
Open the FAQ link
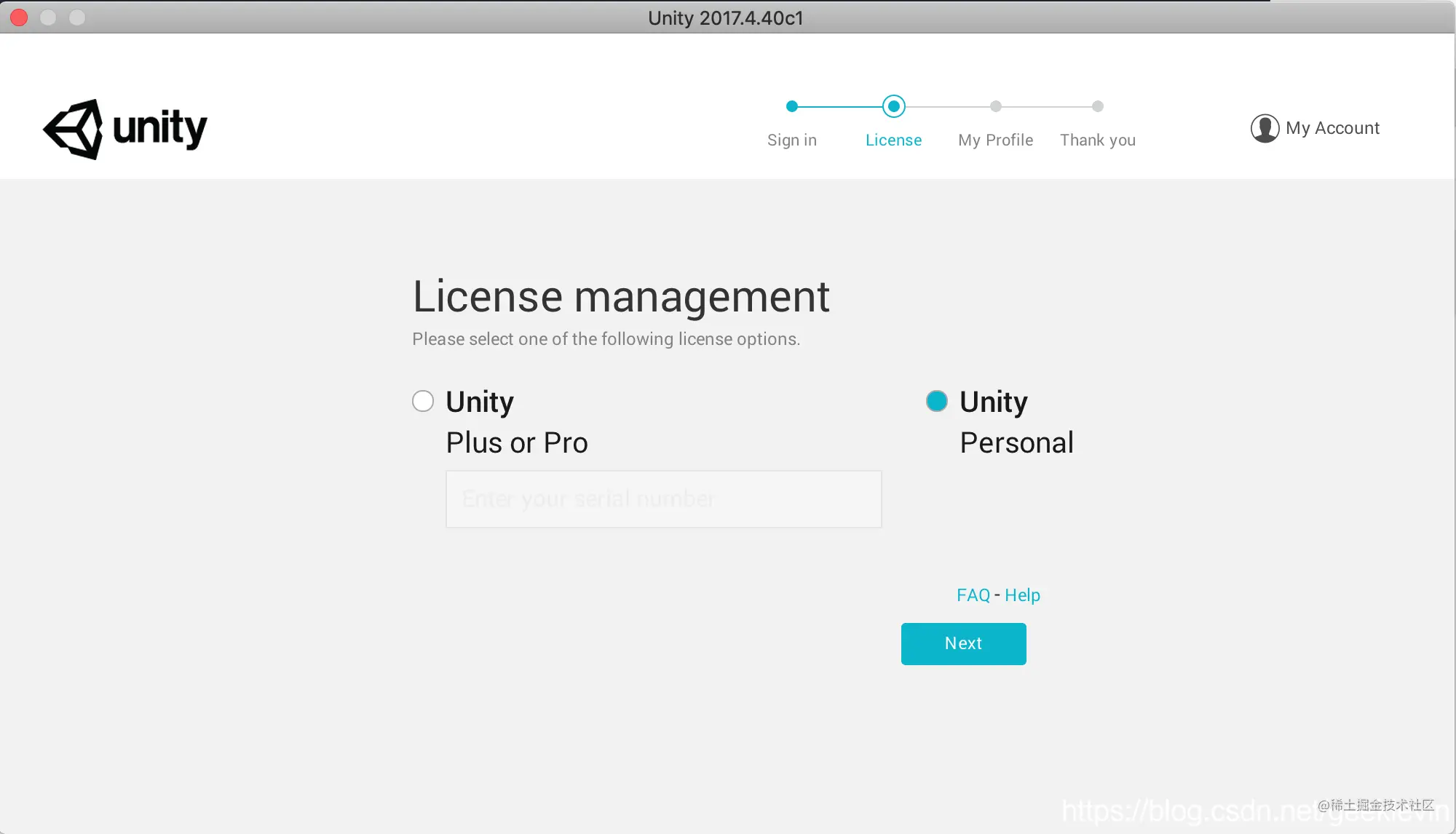click(x=973, y=595)
